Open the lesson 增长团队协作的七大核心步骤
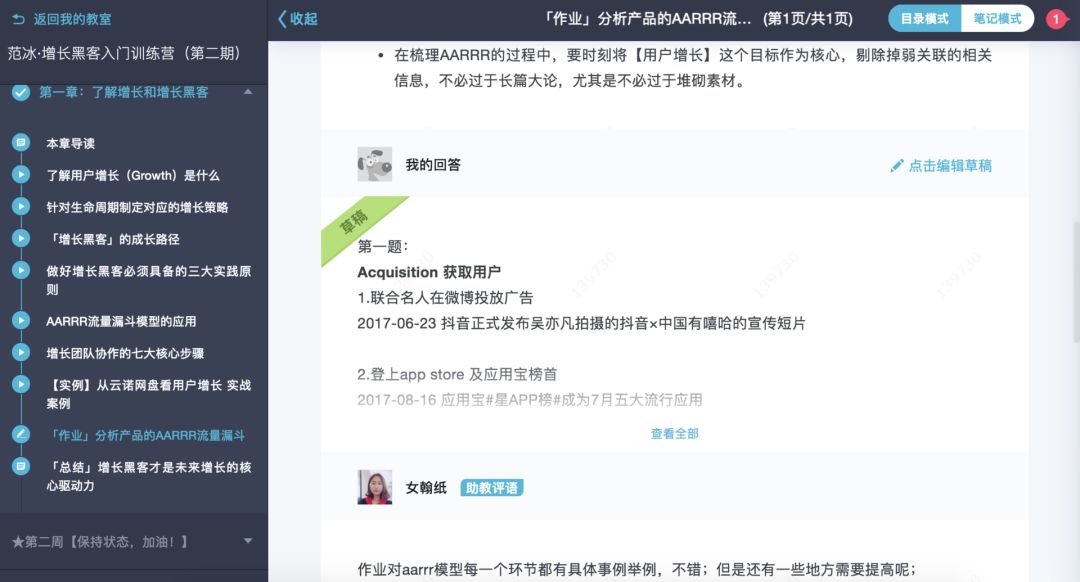This screenshot has width=1080, height=582. click(x=125, y=353)
